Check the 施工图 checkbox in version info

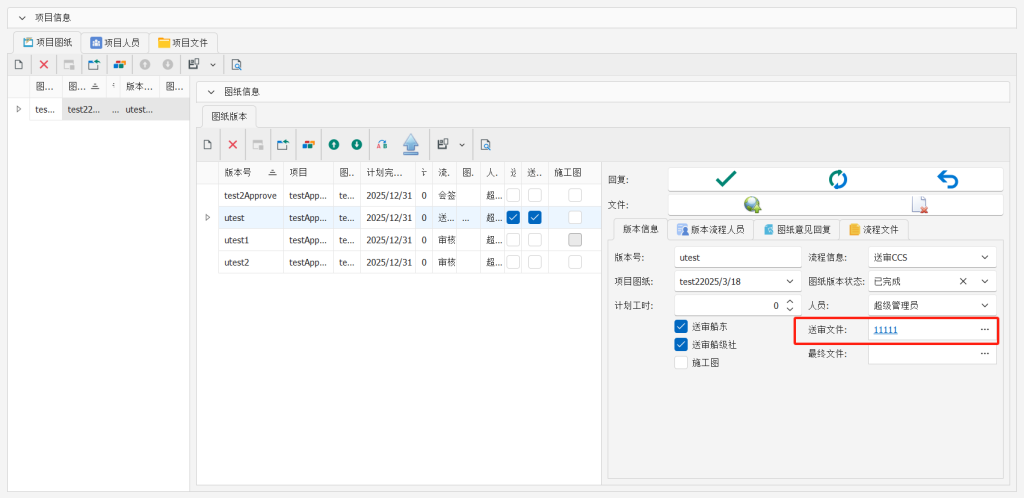point(681,362)
